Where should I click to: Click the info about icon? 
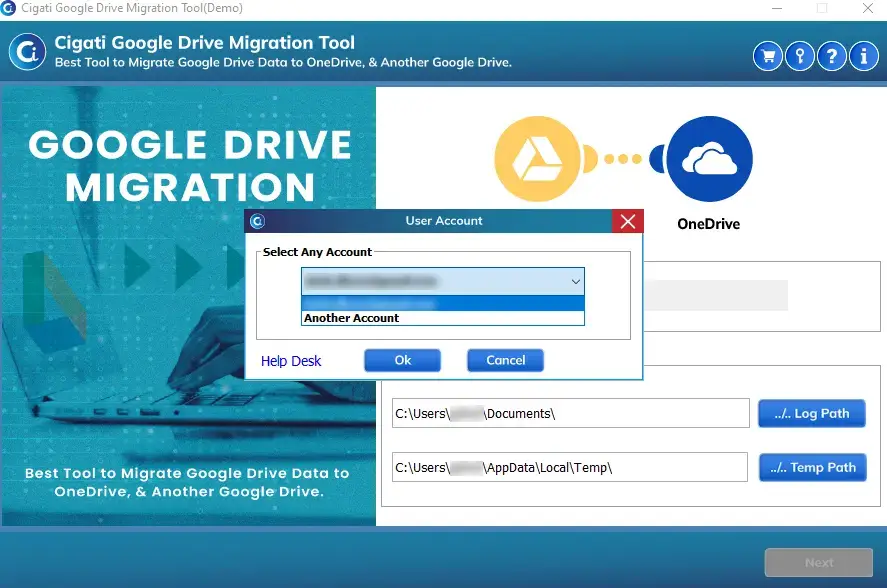(863, 56)
